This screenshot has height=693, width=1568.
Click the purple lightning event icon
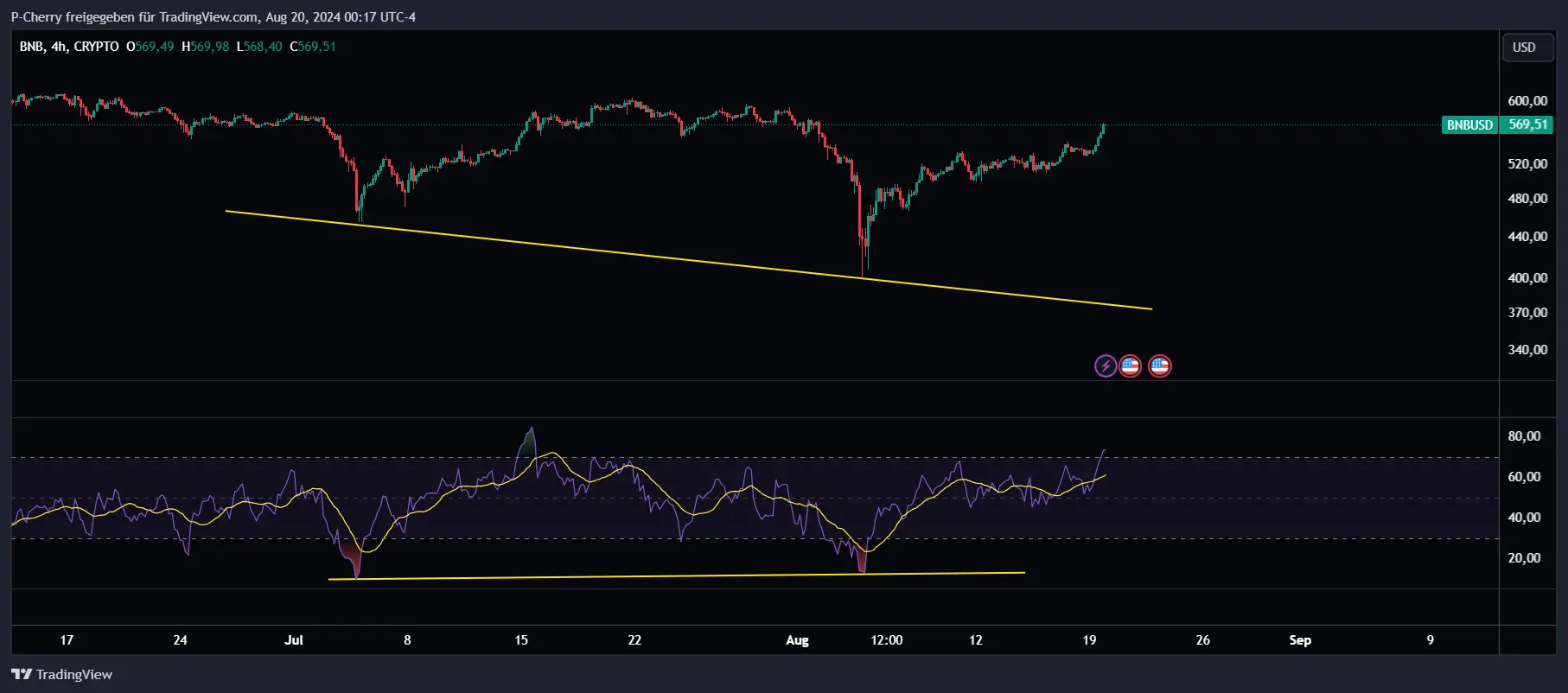1106,366
